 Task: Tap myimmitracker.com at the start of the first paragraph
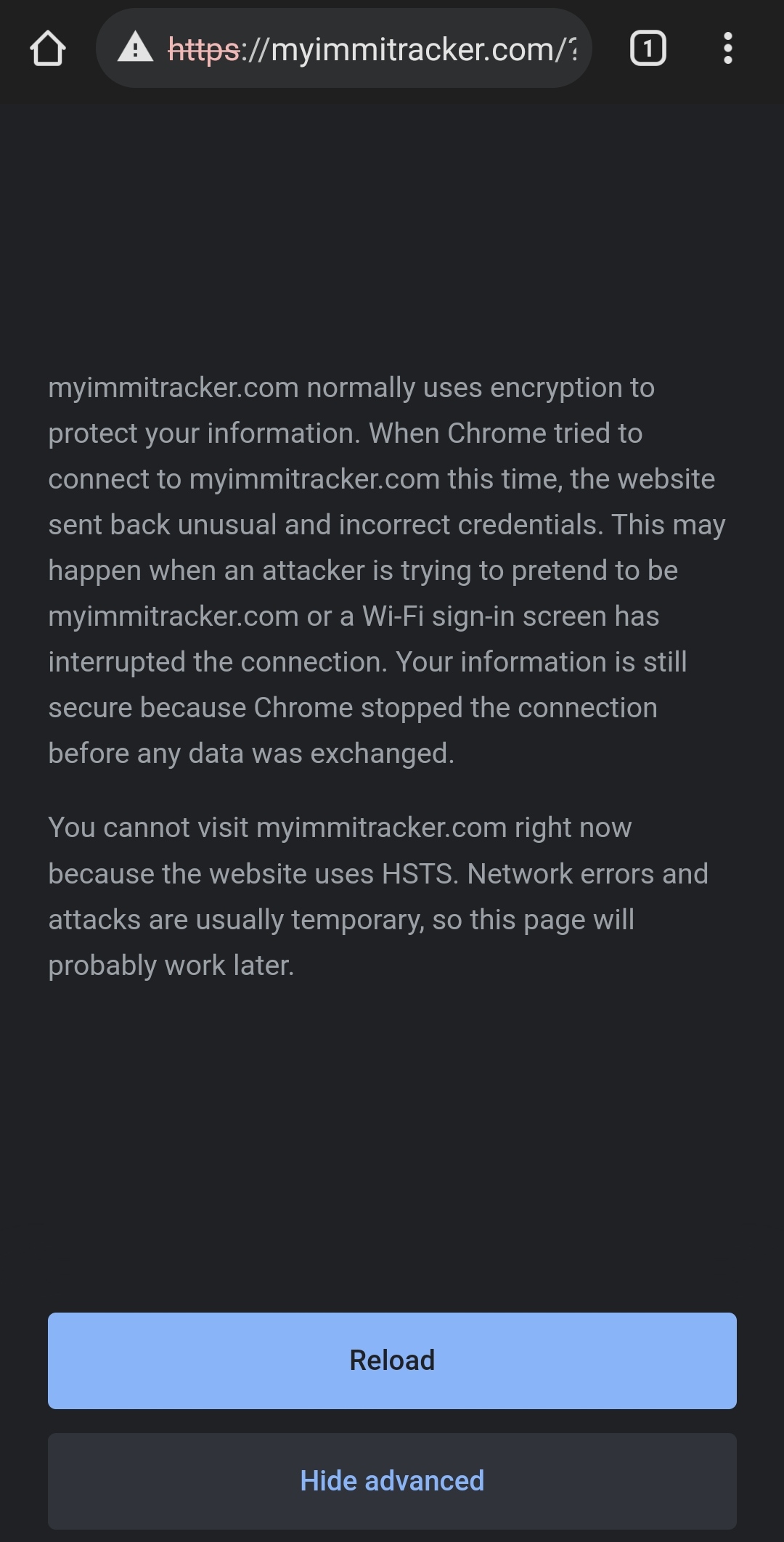tap(173, 388)
